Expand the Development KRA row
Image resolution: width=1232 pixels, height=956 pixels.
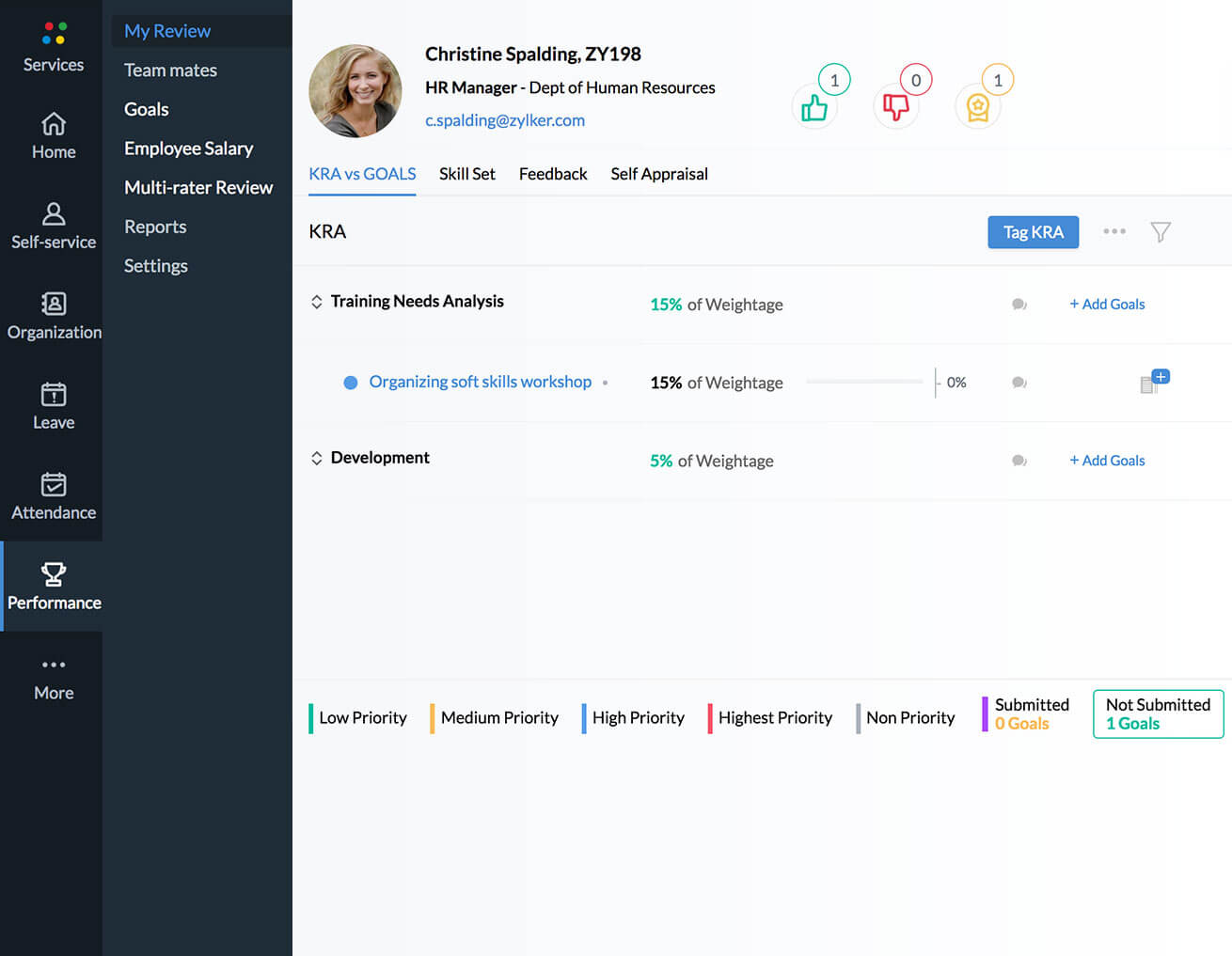click(317, 459)
